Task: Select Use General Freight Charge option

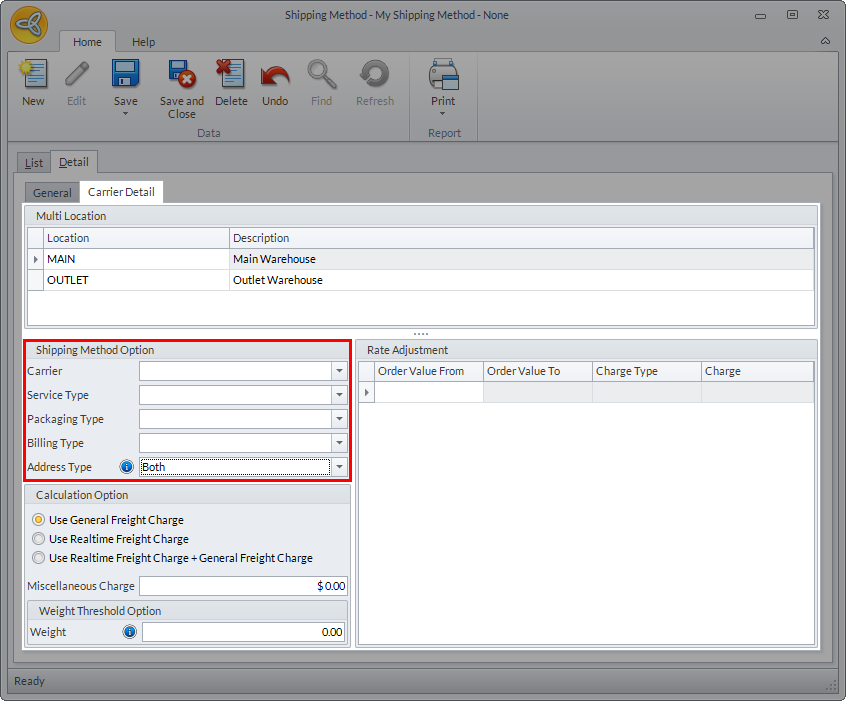Action: point(39,520)
